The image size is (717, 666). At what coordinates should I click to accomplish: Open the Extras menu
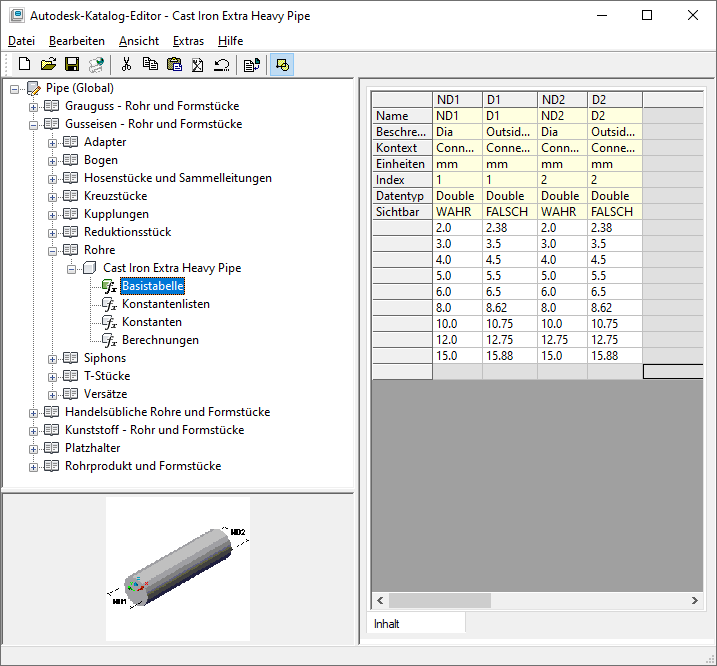click(188, 41)
